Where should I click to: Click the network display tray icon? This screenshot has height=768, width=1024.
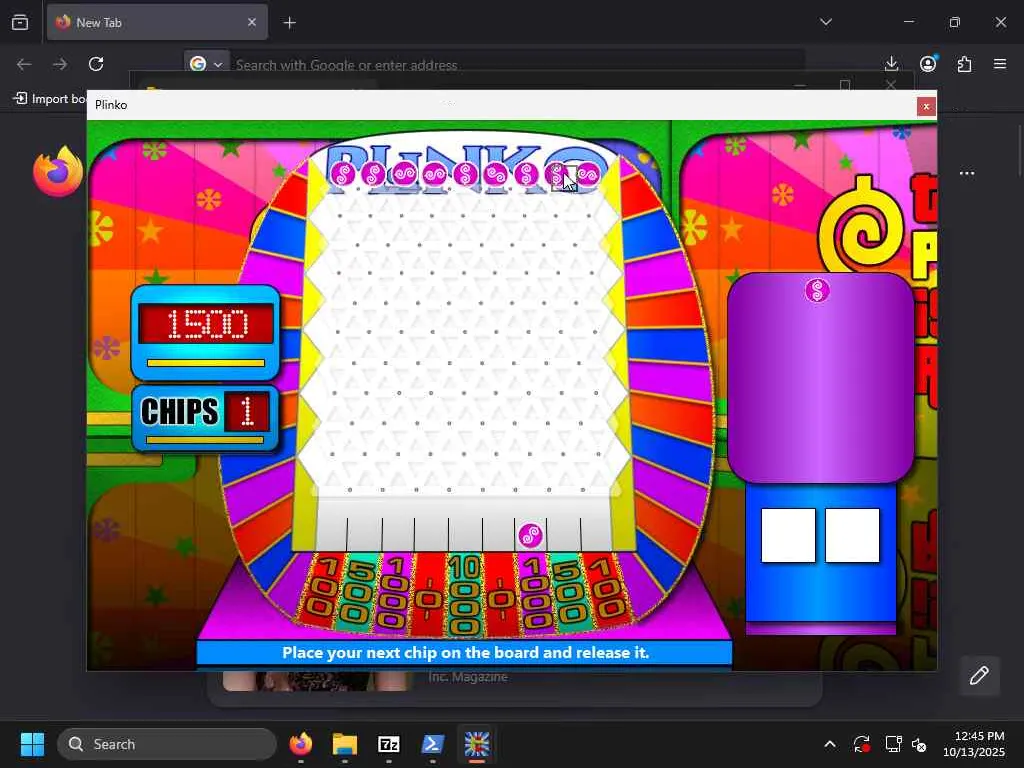coord(893,744)
